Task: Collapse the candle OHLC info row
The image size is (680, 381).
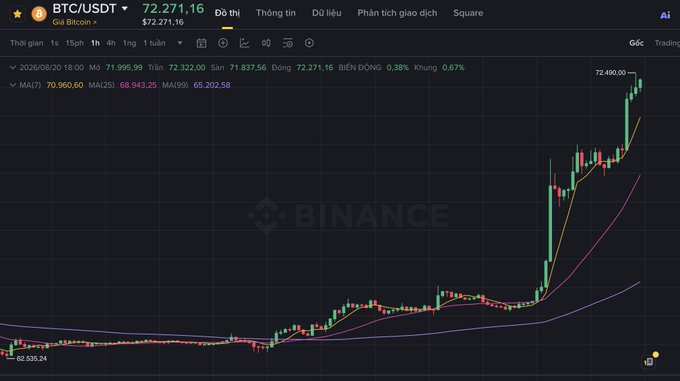Action: pyautogui.click(x=13, y=68)
